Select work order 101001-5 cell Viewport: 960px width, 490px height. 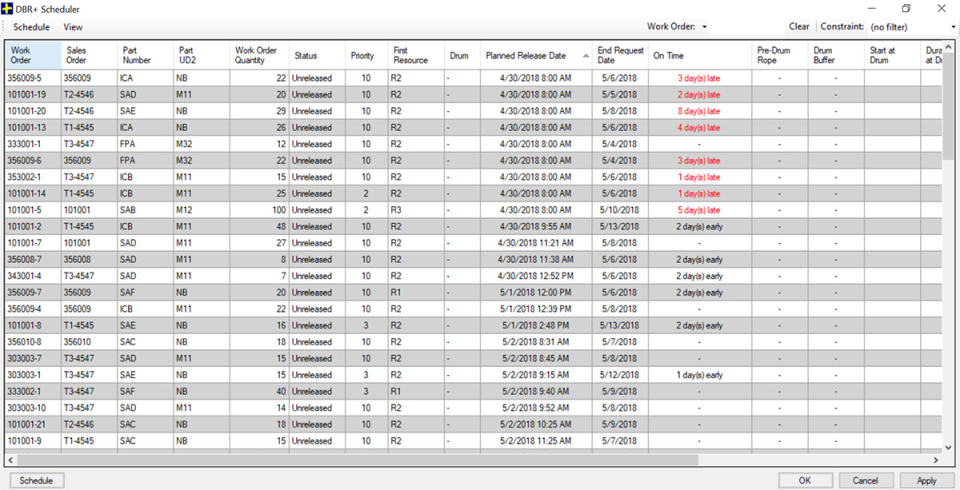pyautogui.click(x=33, y=210)
